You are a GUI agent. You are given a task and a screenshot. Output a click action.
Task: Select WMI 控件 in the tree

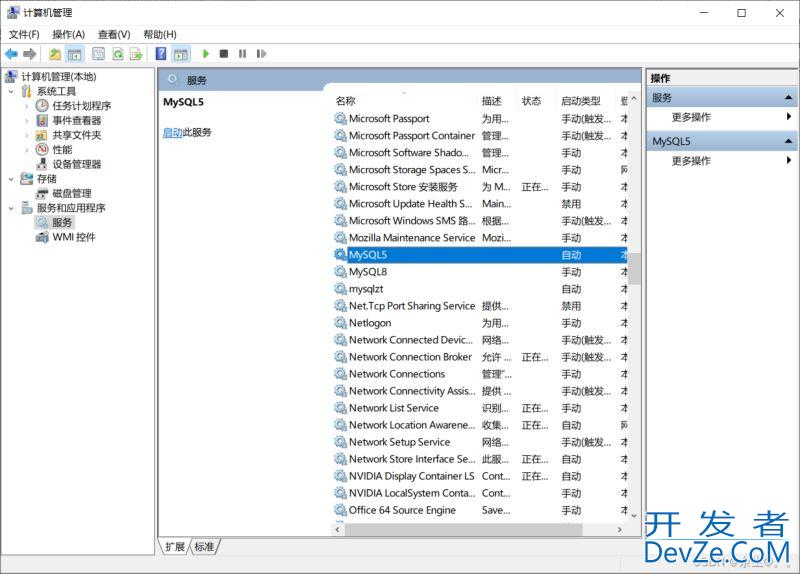(74, 237)
